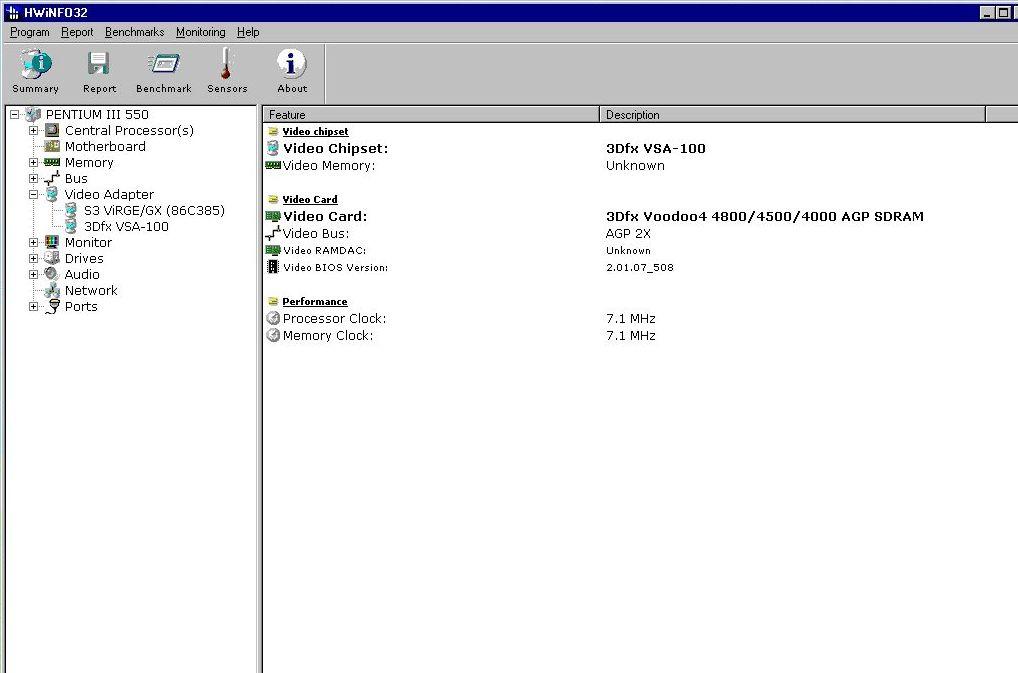This screenshot has width=1018, height=673.
Task: Click the Video BIOS Version chip icon
Action: pos(273,267)
